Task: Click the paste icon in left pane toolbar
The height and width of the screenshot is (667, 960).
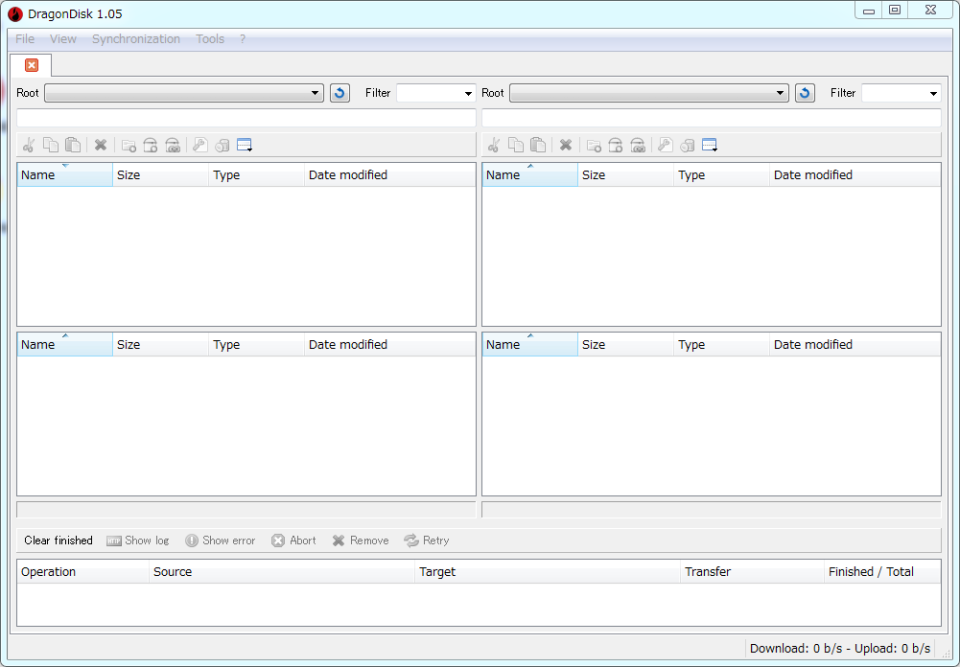Action: 73,145
